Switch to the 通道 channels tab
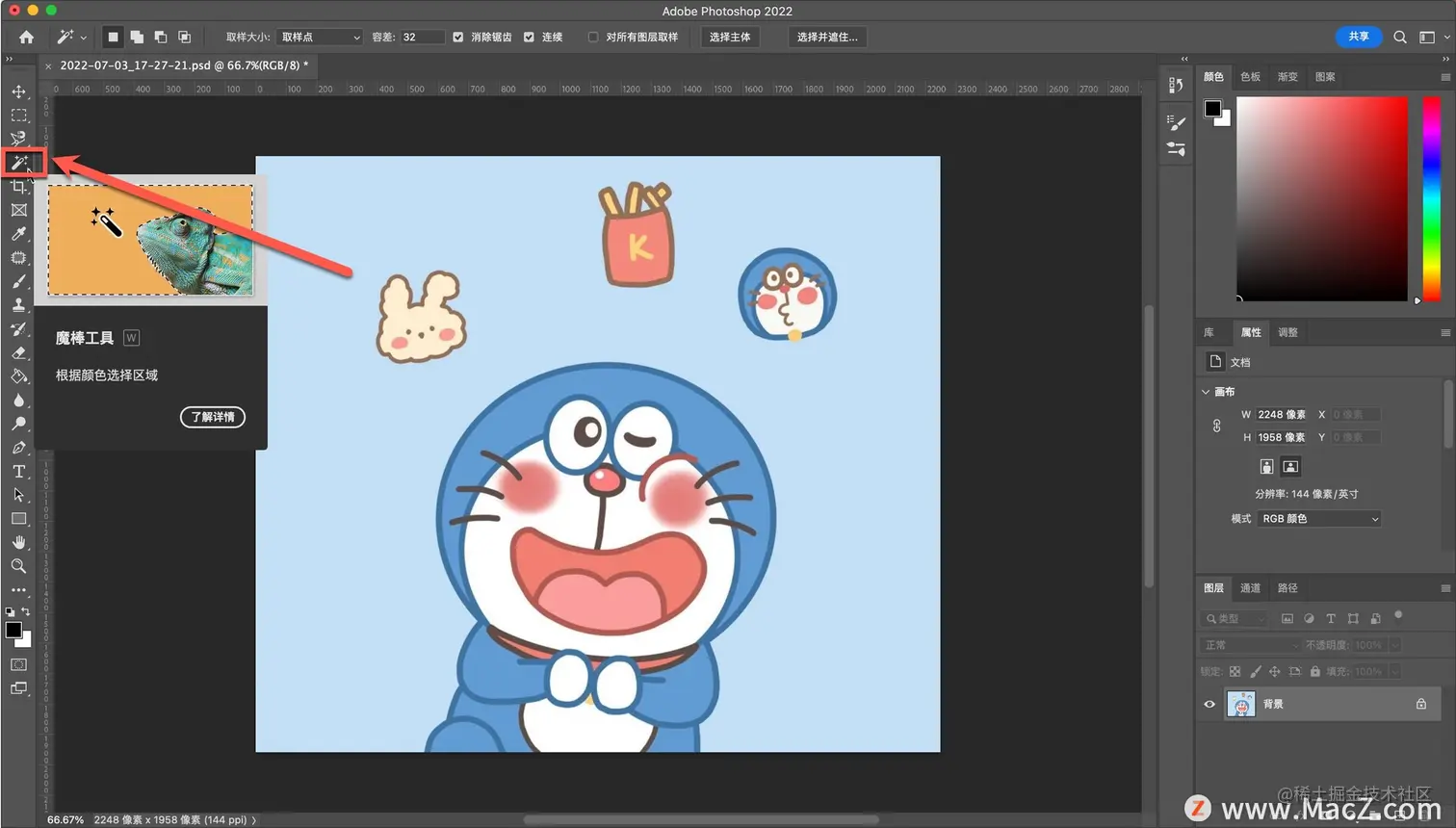Image resolution: width=1456 pixels, height=828 pixels. click(1250, 588)
